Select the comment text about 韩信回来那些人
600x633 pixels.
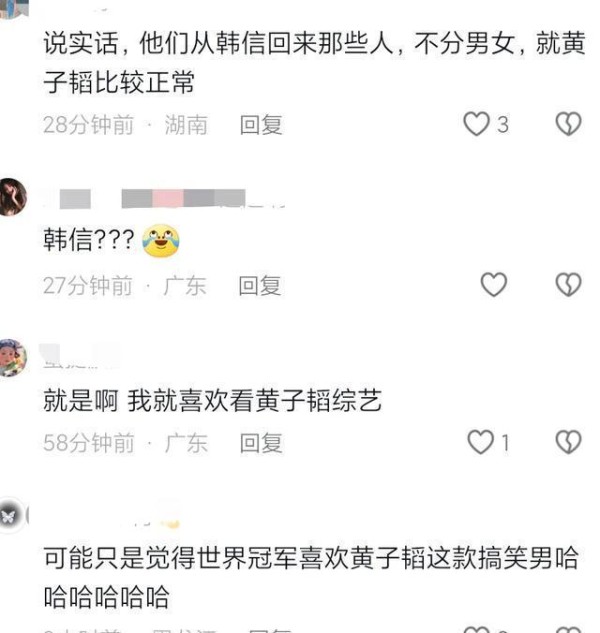pos(314,63)
